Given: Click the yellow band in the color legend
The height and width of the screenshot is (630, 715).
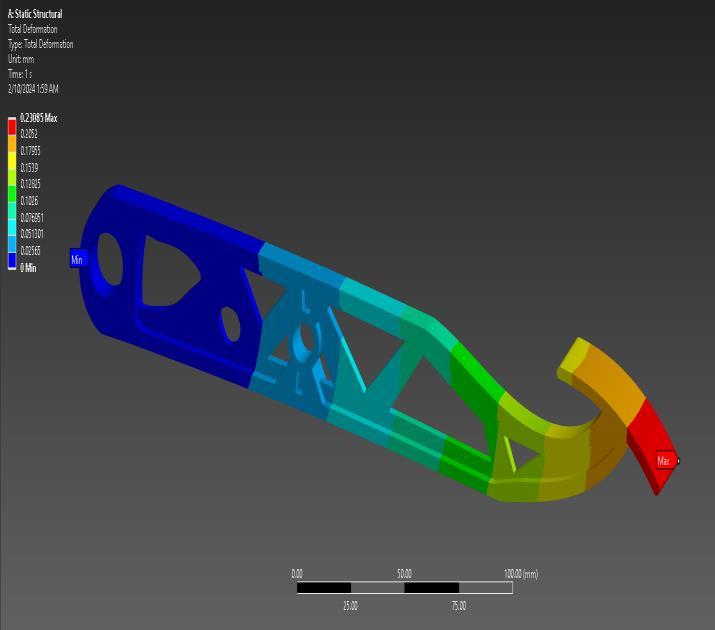Looking at the screenshot, I should coord(12,160).
